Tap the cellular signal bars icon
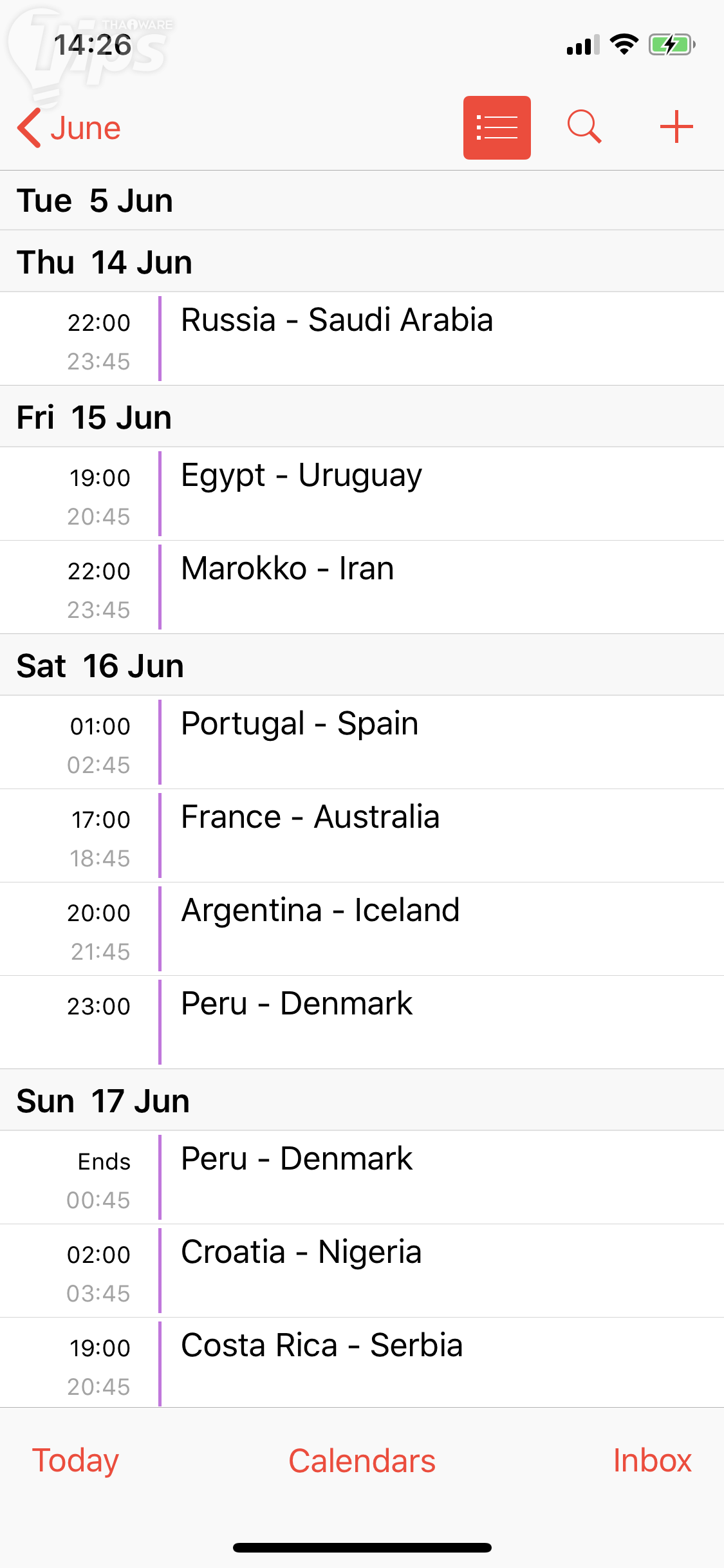 (x=583, y=45)
